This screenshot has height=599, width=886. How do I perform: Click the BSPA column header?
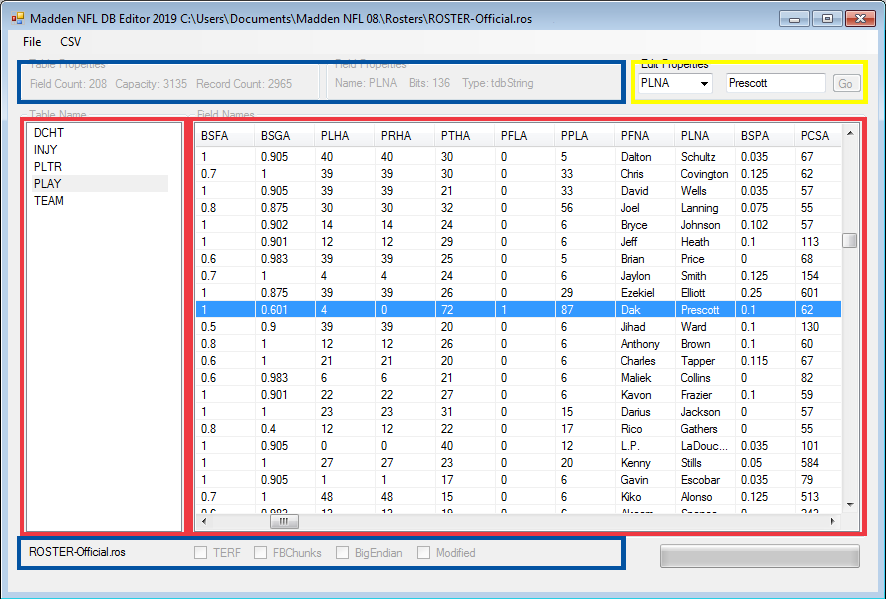point(764,136)
